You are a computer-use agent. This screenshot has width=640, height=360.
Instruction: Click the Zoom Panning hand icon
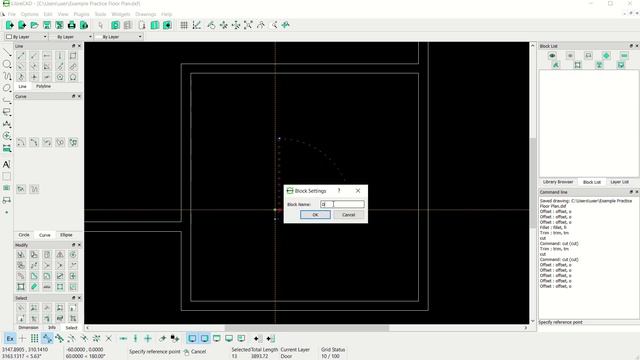click(x=286, y=25)
